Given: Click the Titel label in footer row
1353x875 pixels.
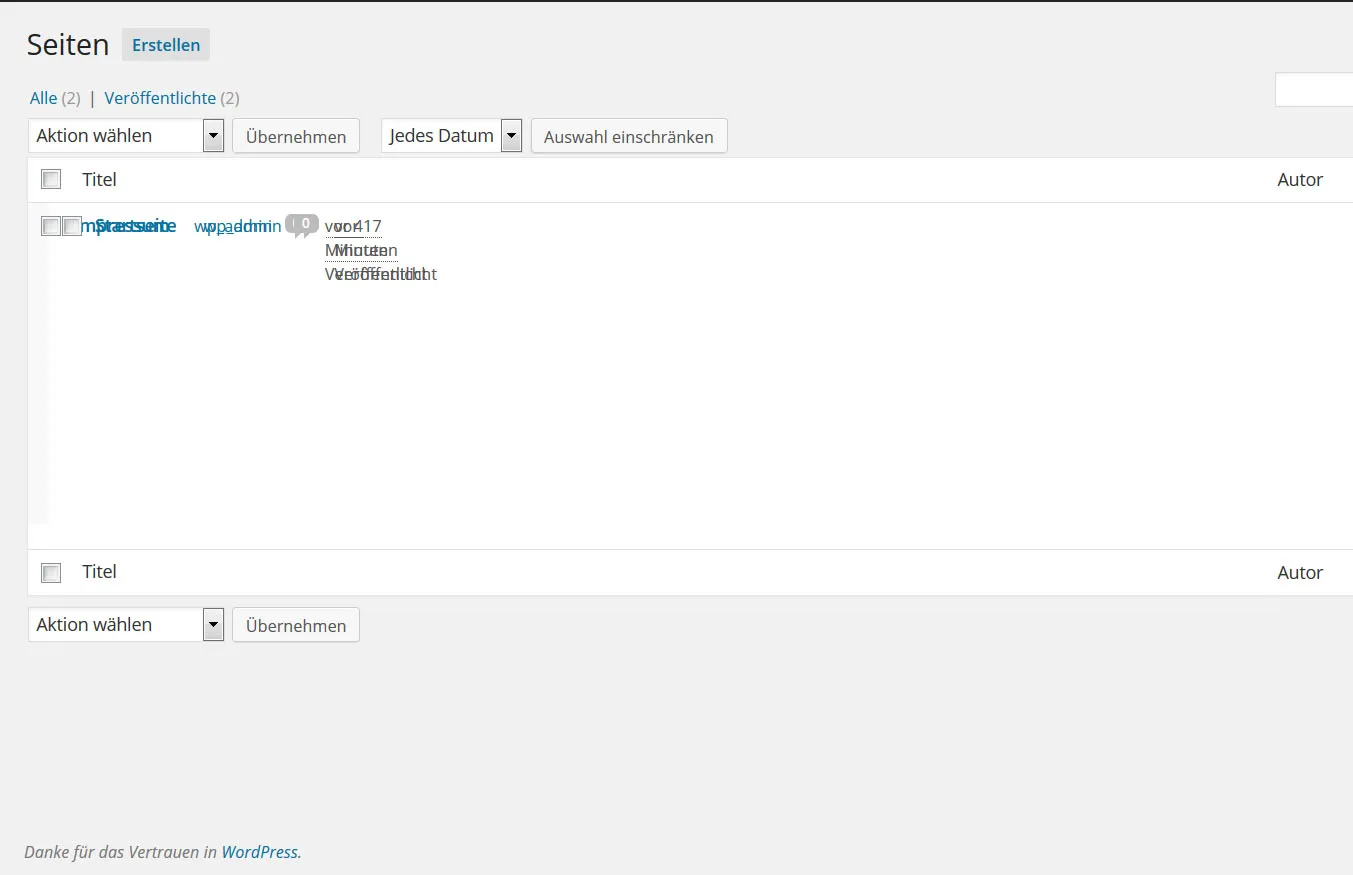Looking at the screenshot, I should point(99,572).
